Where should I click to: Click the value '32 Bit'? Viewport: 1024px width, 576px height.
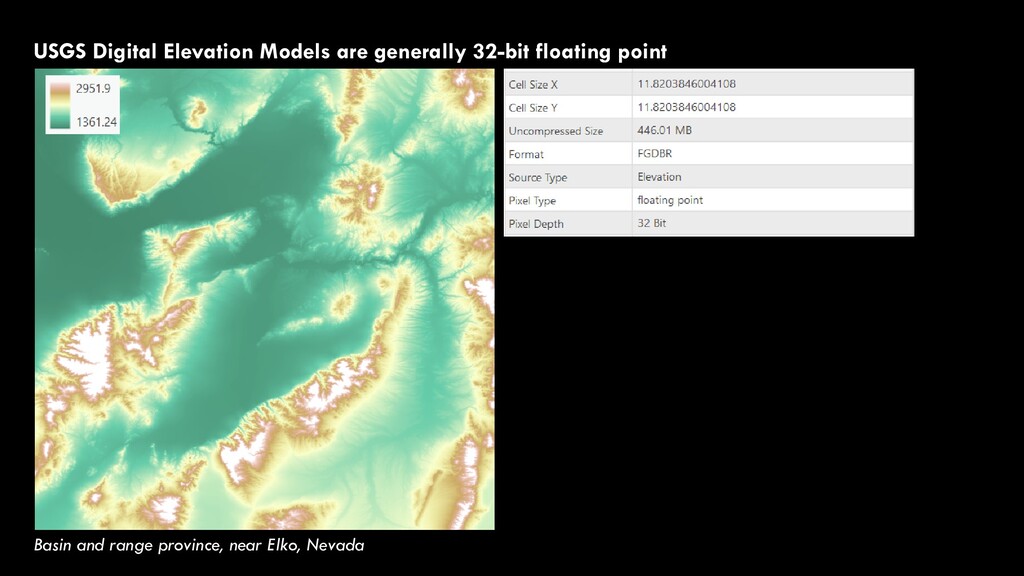pos(652,223)
